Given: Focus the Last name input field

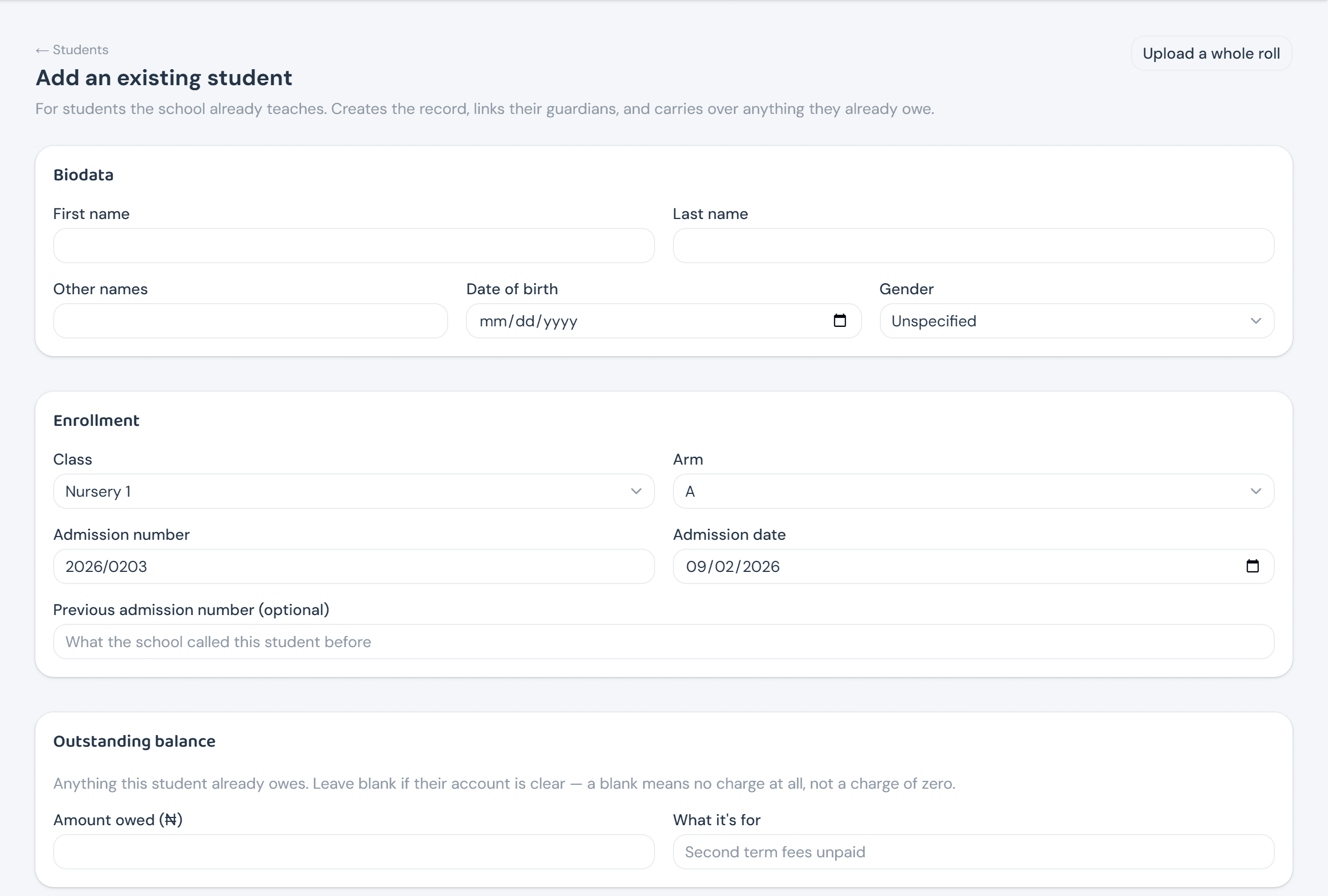Looking at the screenshot, I should (x=973, y=246).
